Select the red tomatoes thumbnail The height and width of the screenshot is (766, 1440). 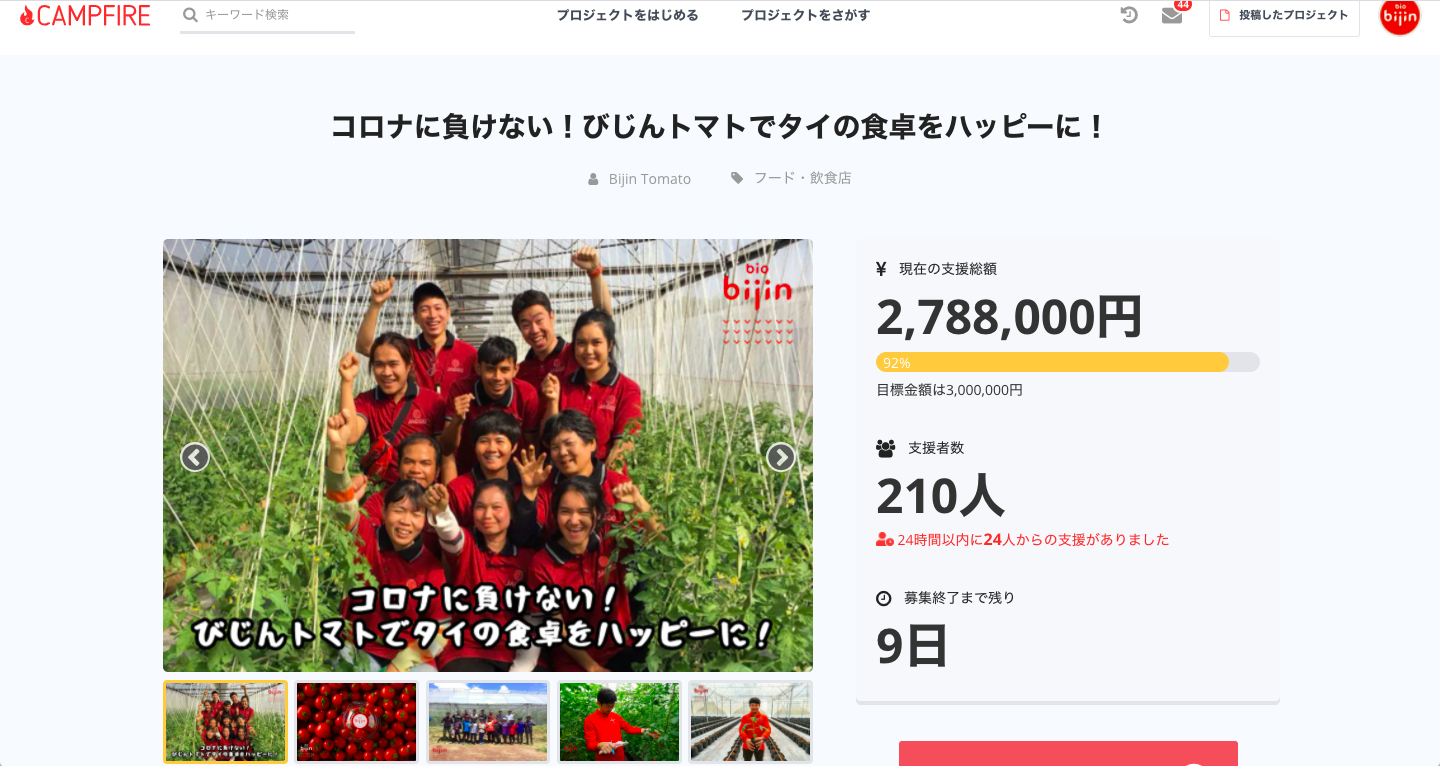coord(356,722)
